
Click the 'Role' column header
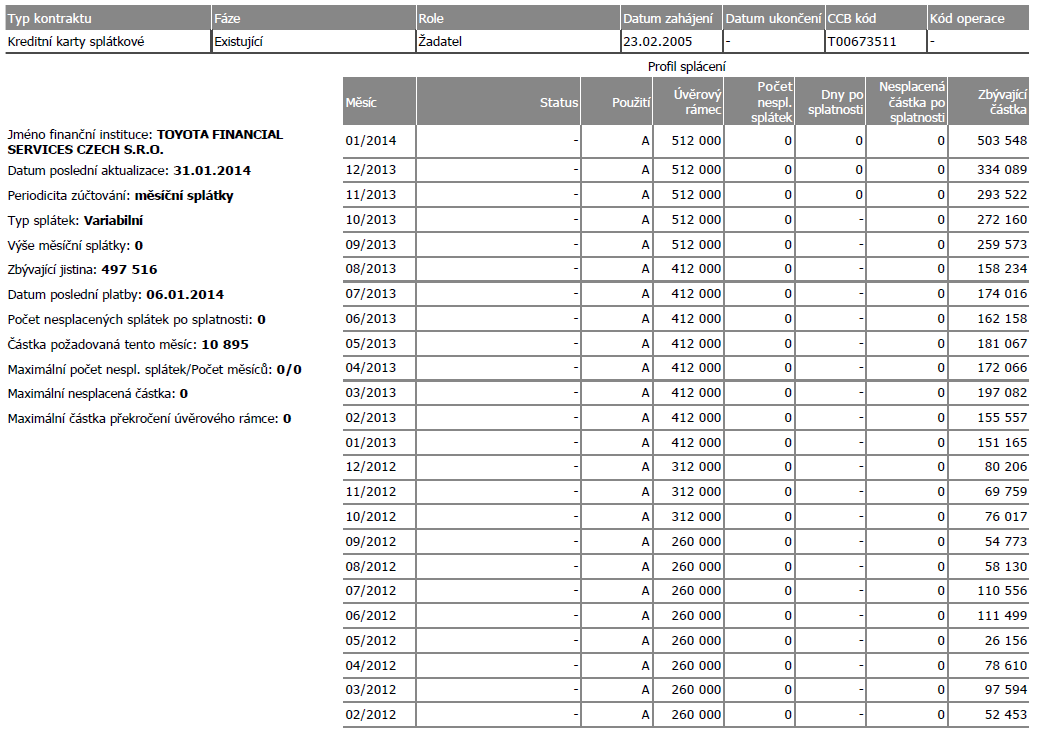tap(518, 19)
